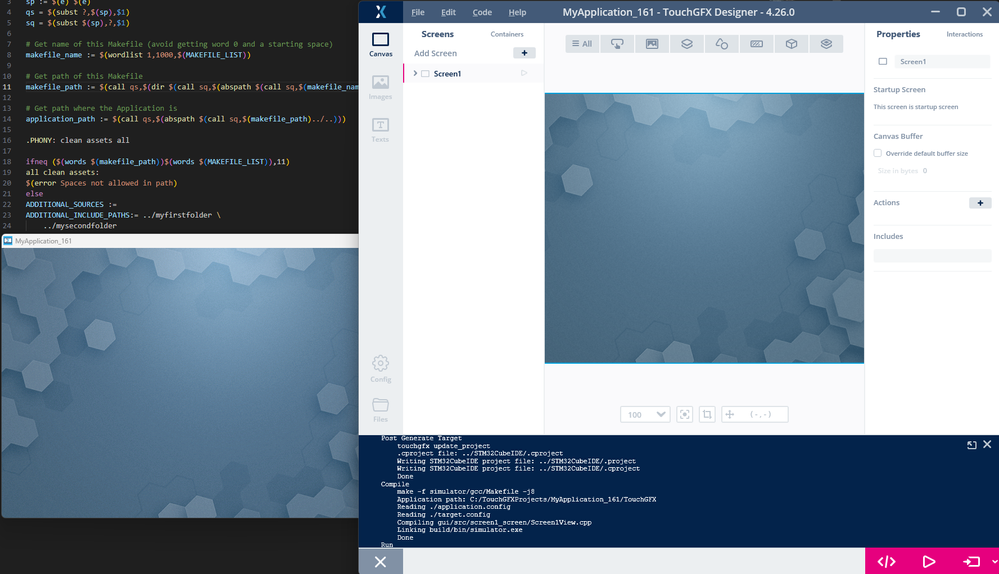999x574 pixels.
Task: Open the zoom level dropdown
Action: (645, 414)
